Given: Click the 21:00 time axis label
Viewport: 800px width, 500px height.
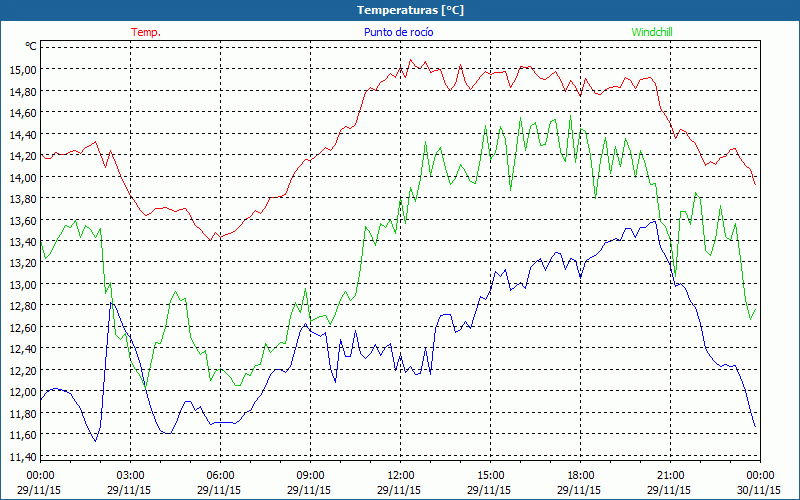Looking at the screenshot, I should (x=670, y=476).
